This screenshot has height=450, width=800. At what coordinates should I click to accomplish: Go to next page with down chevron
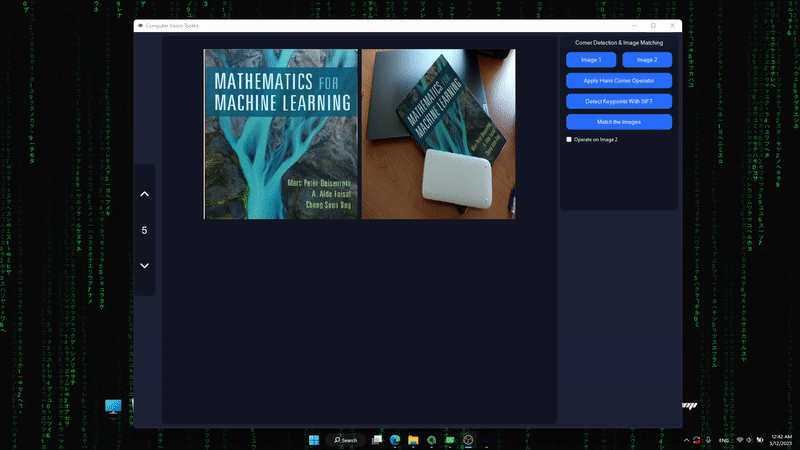pos(144,265)
